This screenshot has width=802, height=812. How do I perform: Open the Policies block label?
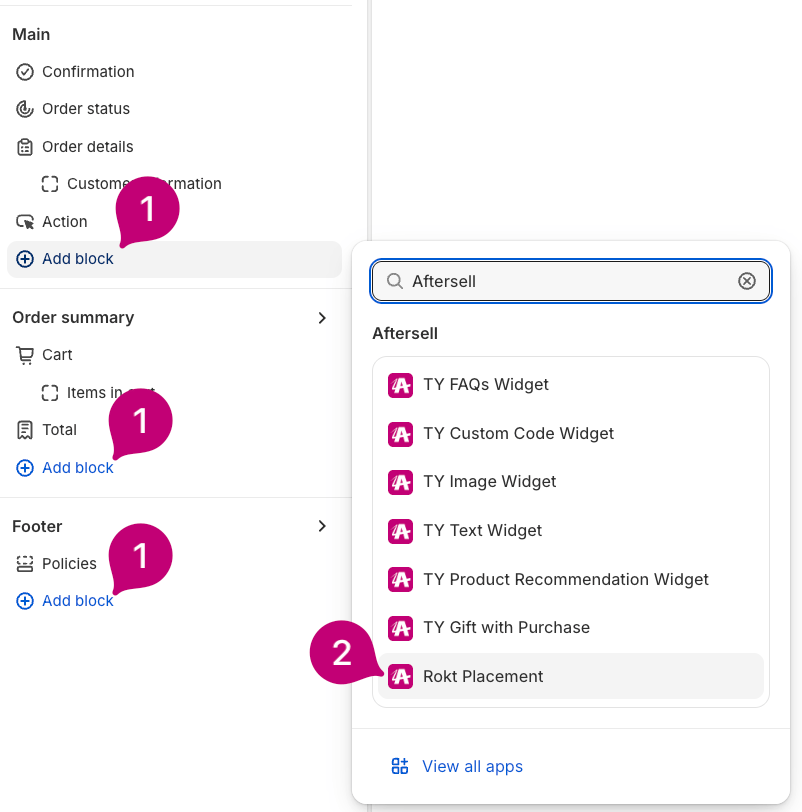pyautogui.click(x=69, y=563)
